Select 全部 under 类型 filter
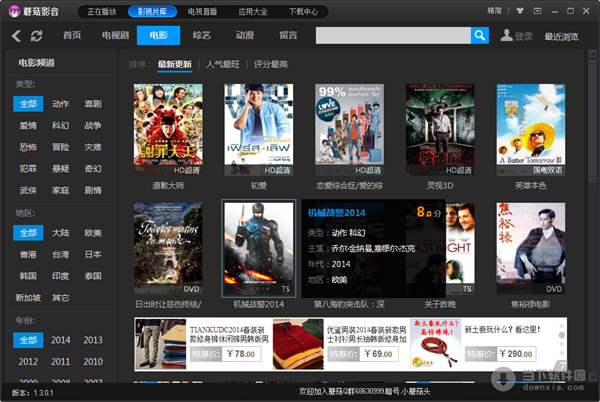 click(x=28, y=104)
